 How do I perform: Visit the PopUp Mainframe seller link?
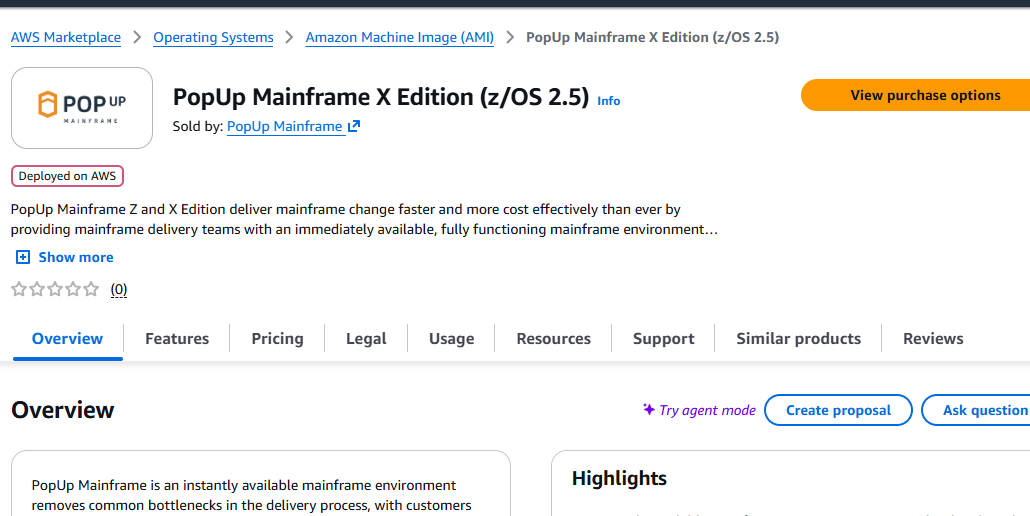[285, 126]
